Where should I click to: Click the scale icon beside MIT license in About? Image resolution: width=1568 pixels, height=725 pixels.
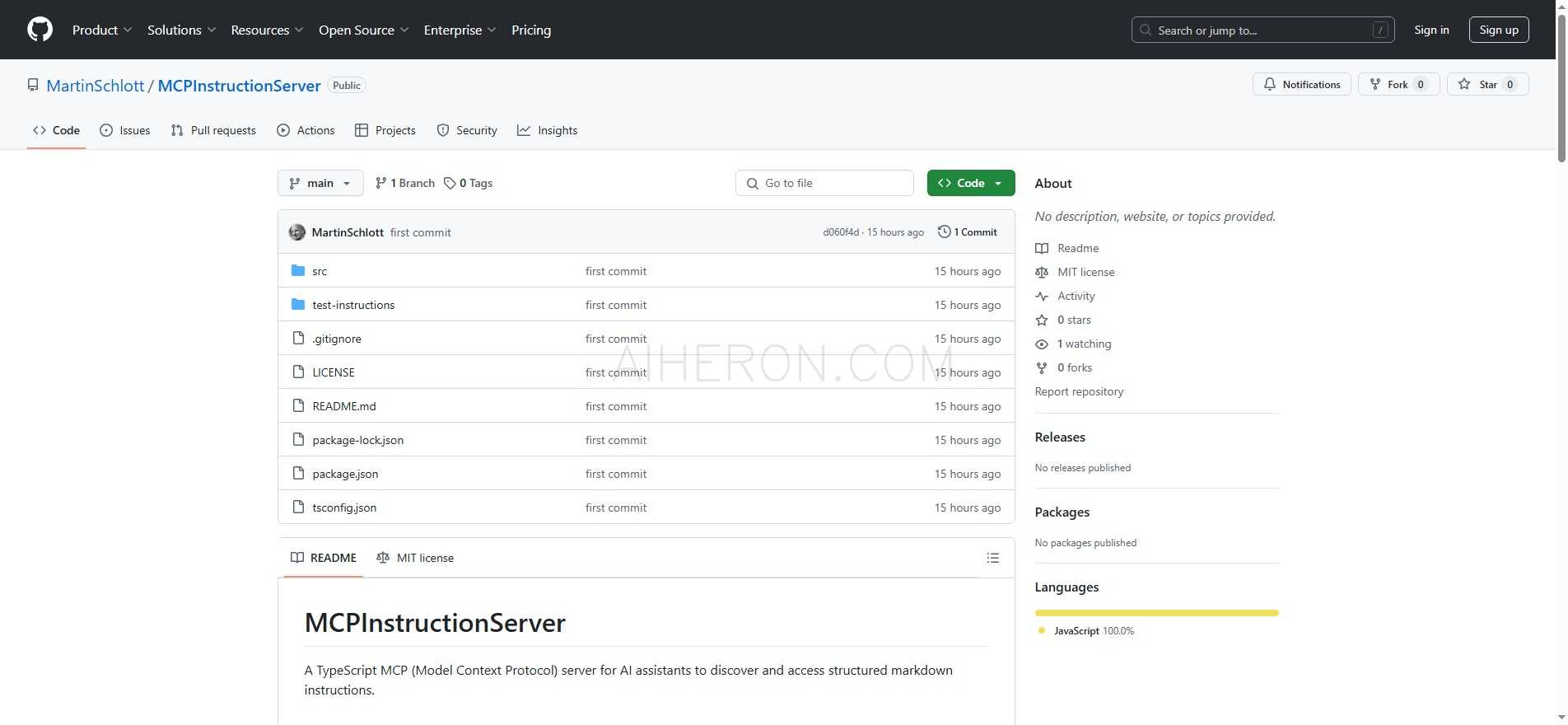coord(1042,272)
